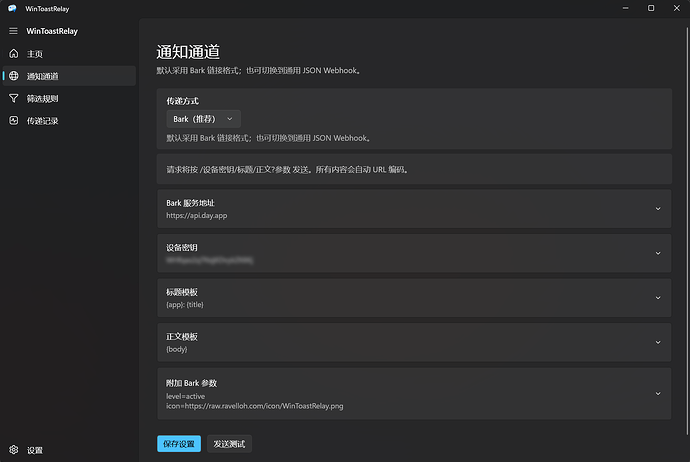Click the history icon for 传递记录
Viewport: 690px width, 462px height.
point(14,121)
